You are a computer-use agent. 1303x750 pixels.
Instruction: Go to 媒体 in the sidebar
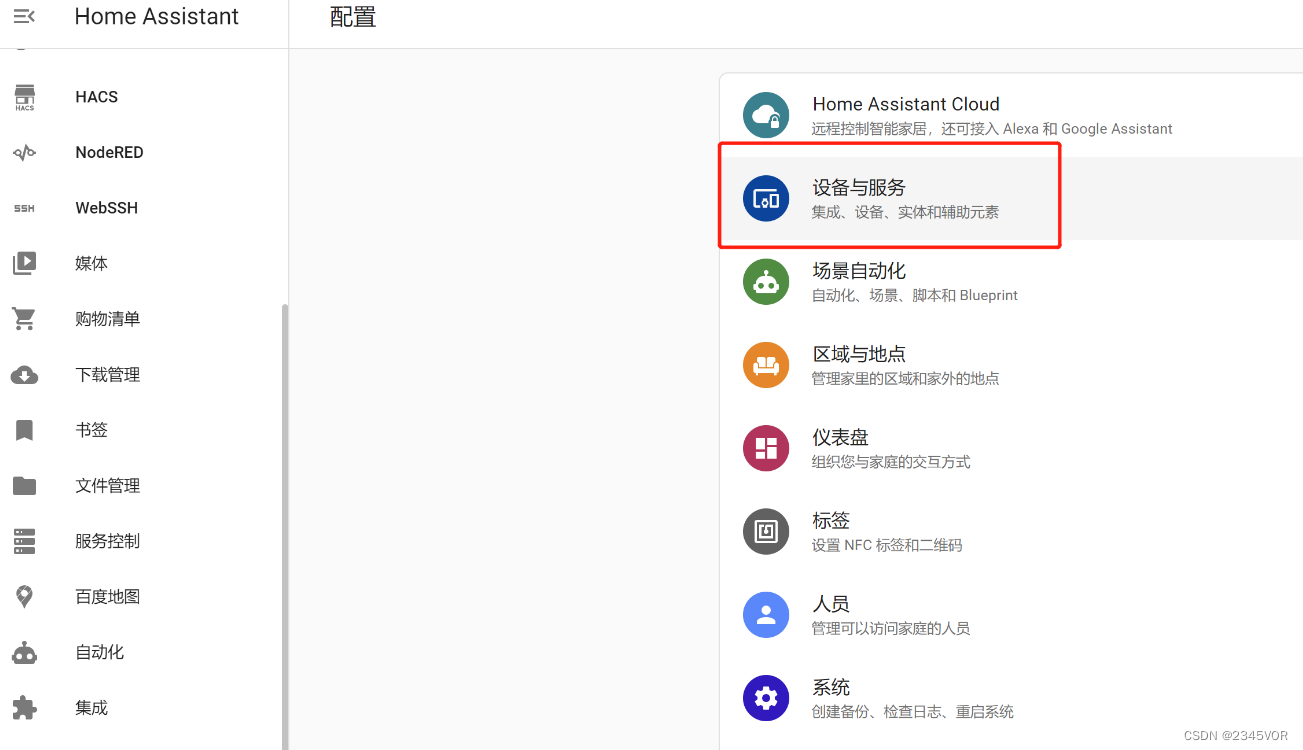pos(91,264)
